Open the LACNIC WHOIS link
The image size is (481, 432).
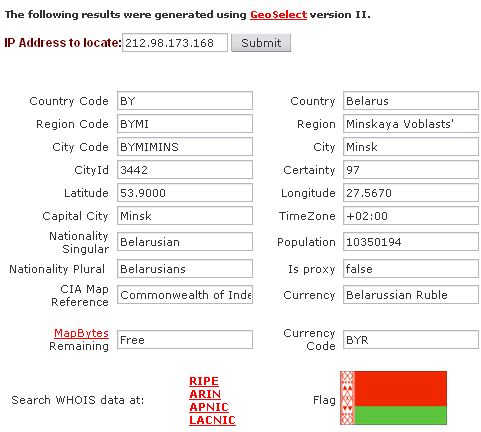(x=212, y=420)
